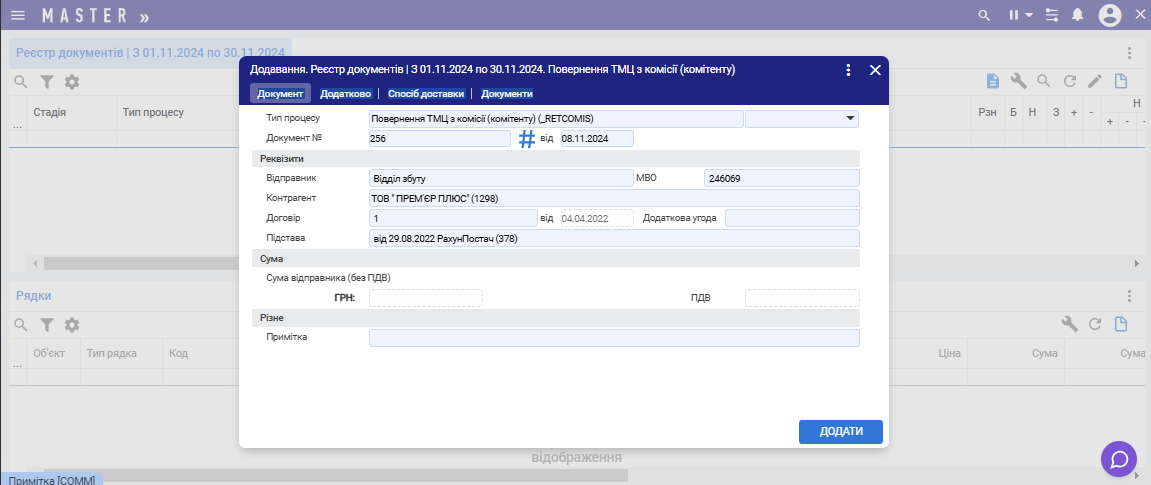
Task: Click the pause icon in the top bar
Action: (x=1013, y=15)
